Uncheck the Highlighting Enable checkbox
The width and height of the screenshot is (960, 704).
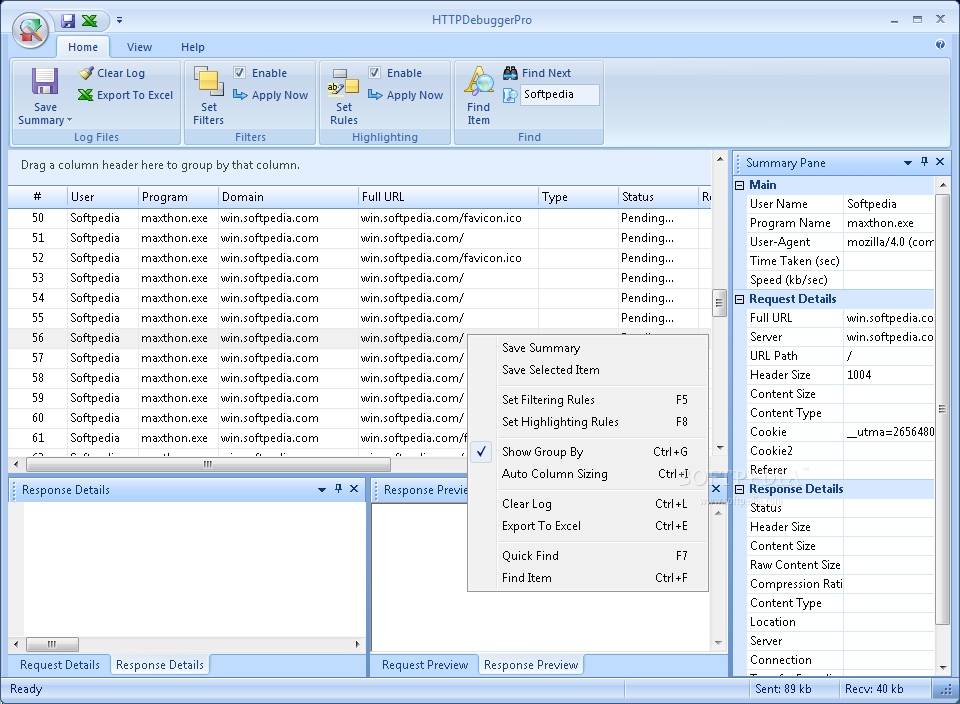375,73
